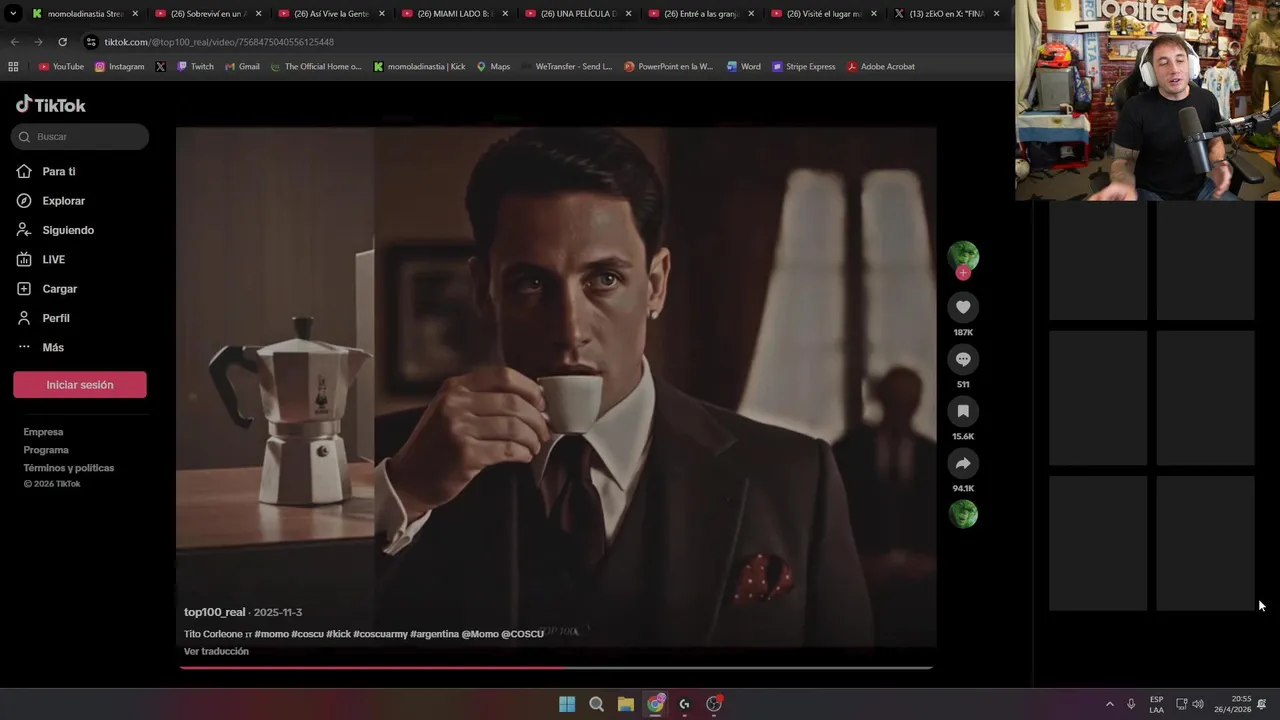Viewport: 1280px width, 720px height.
Task: Switch to momoladinastia Stream tab
Action: coord(86,14)
